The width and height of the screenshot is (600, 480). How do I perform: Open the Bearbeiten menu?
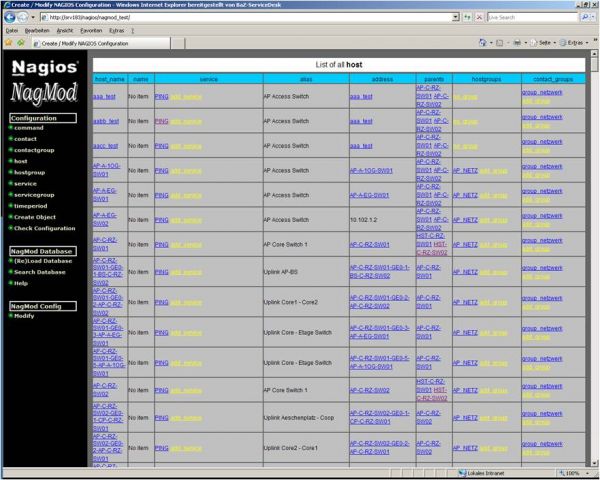point(35,31)
